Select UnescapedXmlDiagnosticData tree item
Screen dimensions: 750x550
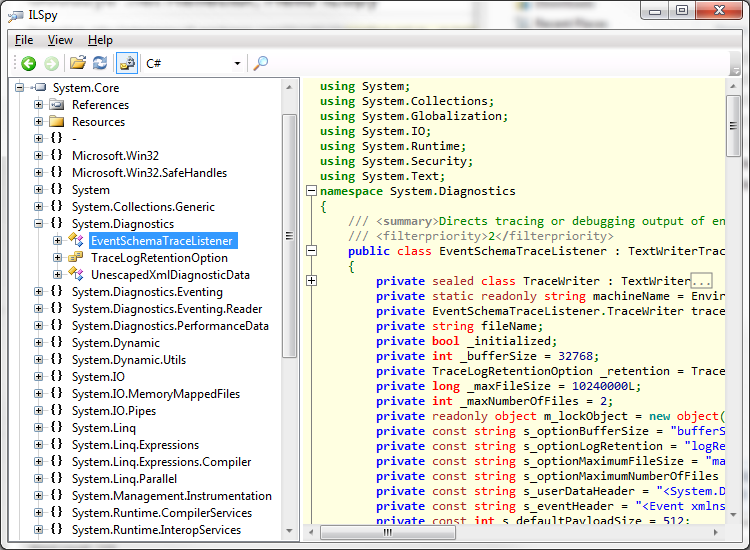tap(169, 275)
